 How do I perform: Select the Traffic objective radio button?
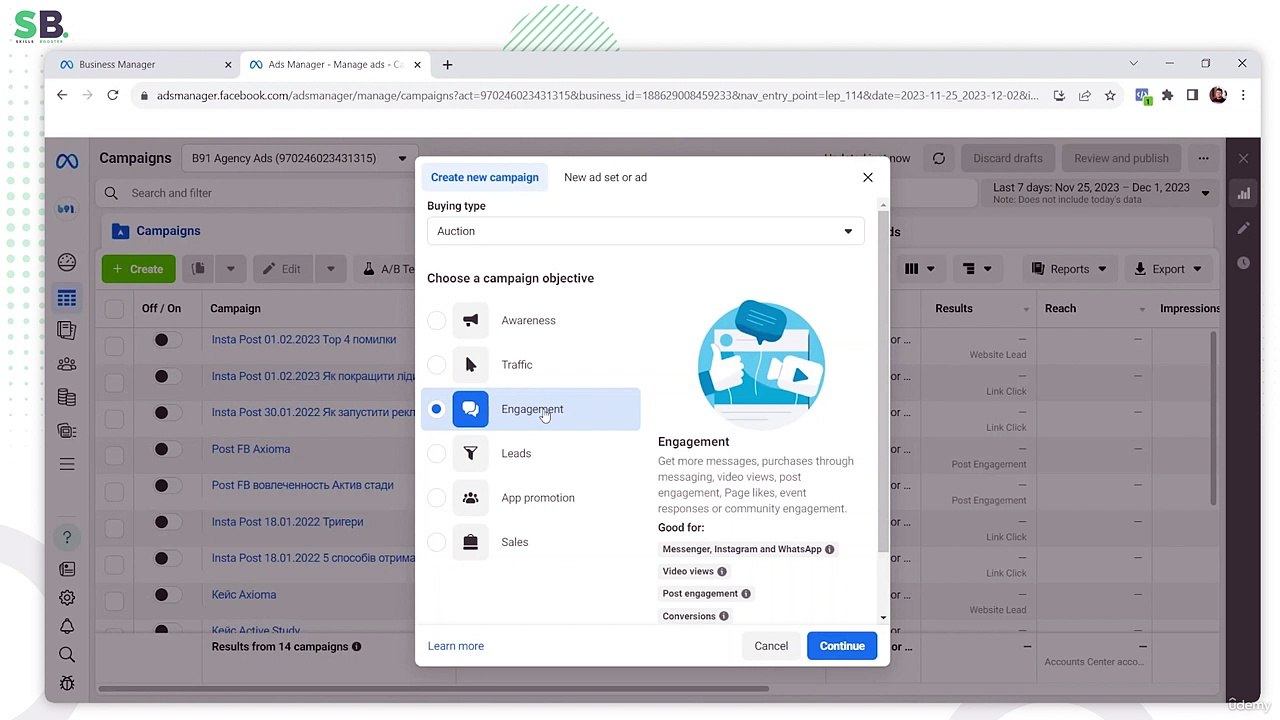click(436, 365)
